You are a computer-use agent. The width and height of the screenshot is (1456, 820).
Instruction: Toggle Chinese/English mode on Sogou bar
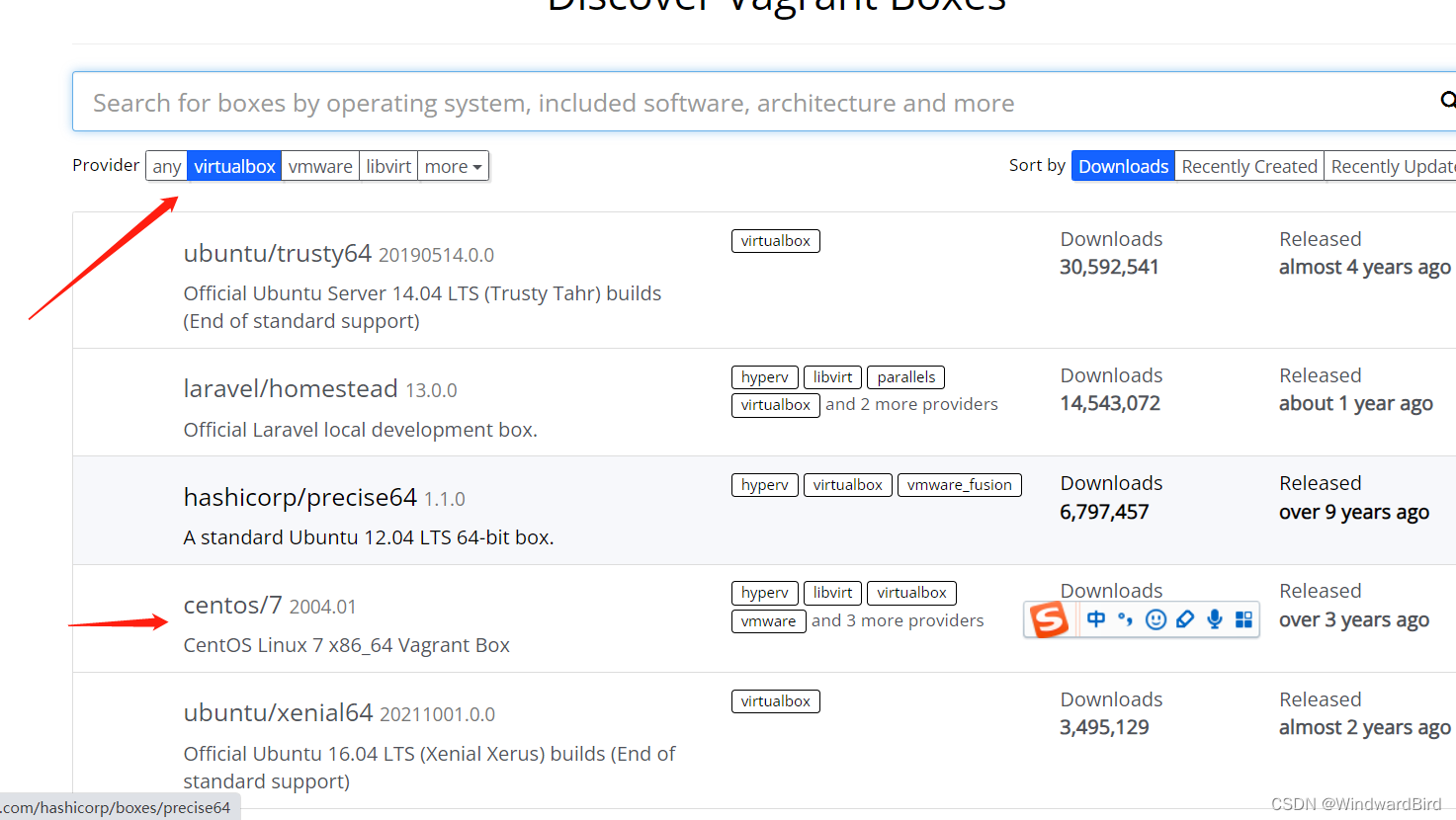coord(1096,619)
